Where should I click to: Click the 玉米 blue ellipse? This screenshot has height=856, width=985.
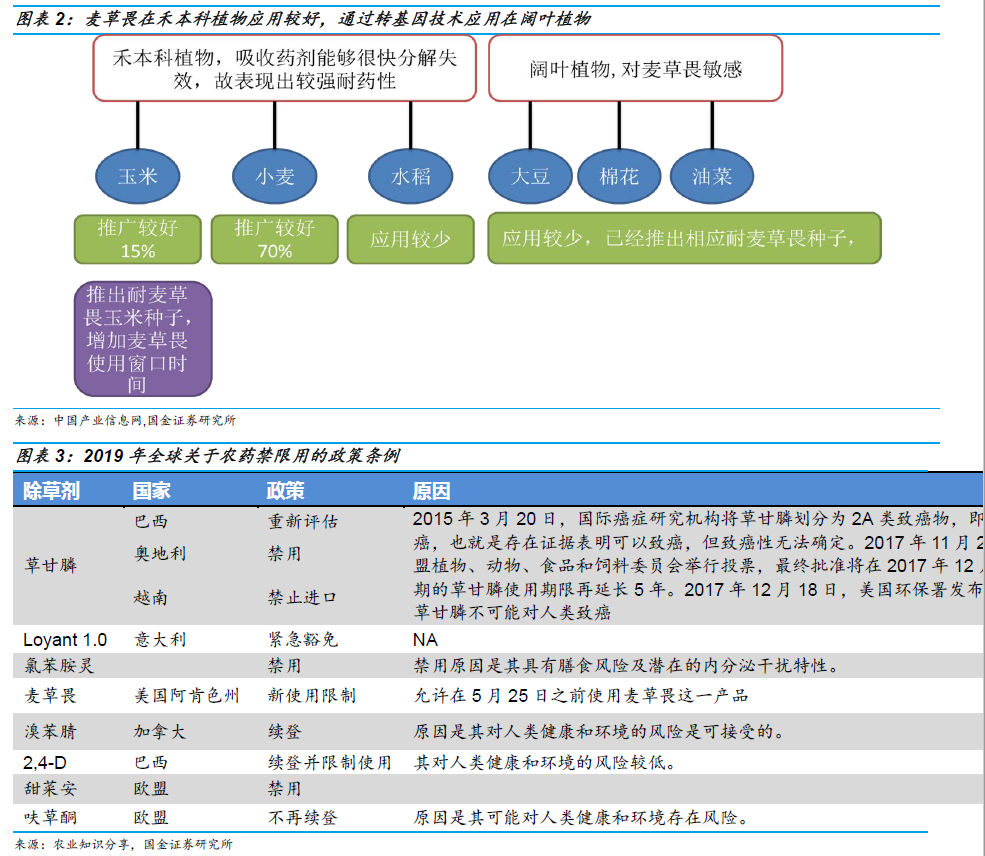[138, 177]
